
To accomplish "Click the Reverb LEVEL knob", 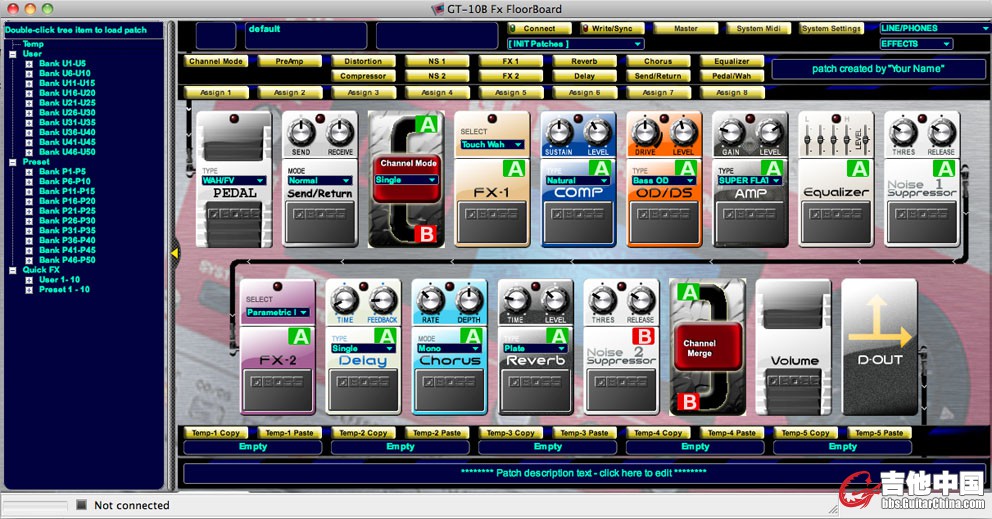I will click(555, 301).
